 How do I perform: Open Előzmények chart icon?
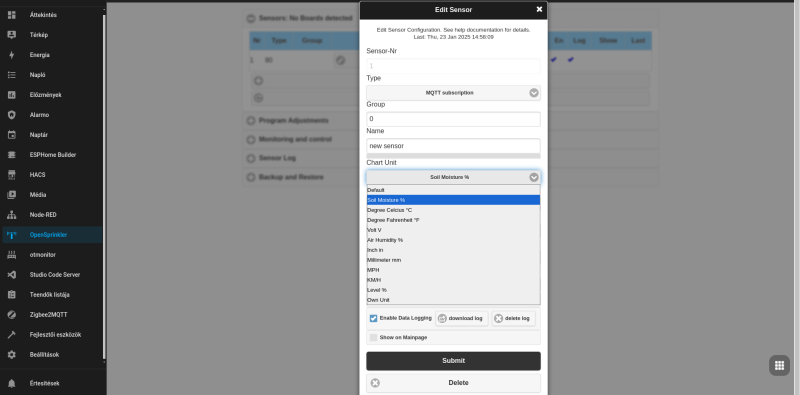tap(12, 95)
